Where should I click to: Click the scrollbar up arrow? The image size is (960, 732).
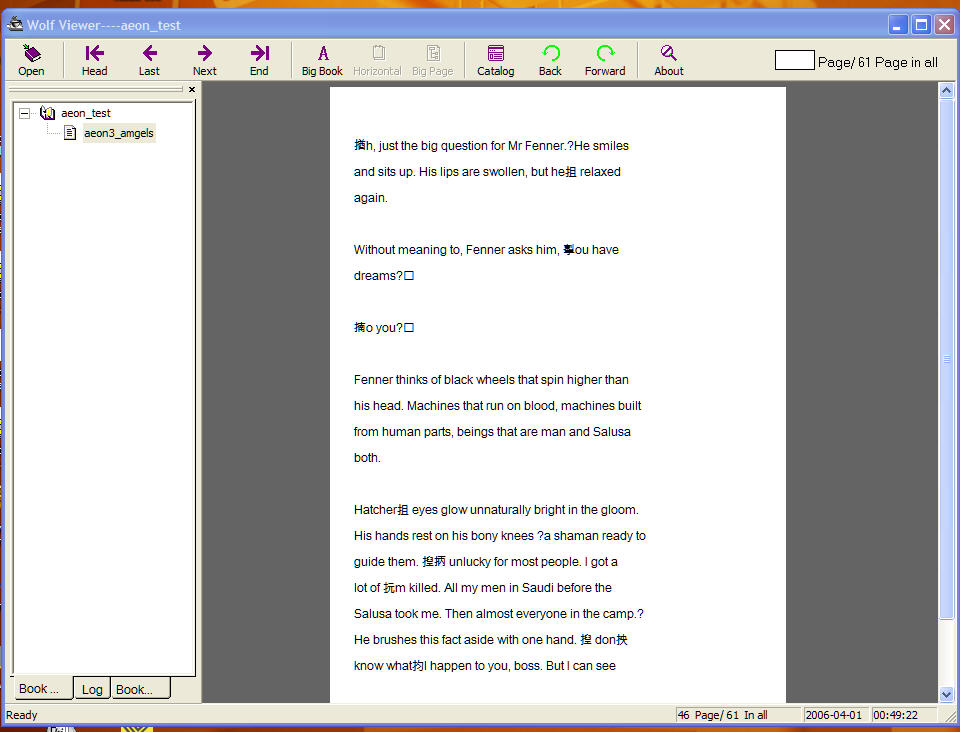946,91
